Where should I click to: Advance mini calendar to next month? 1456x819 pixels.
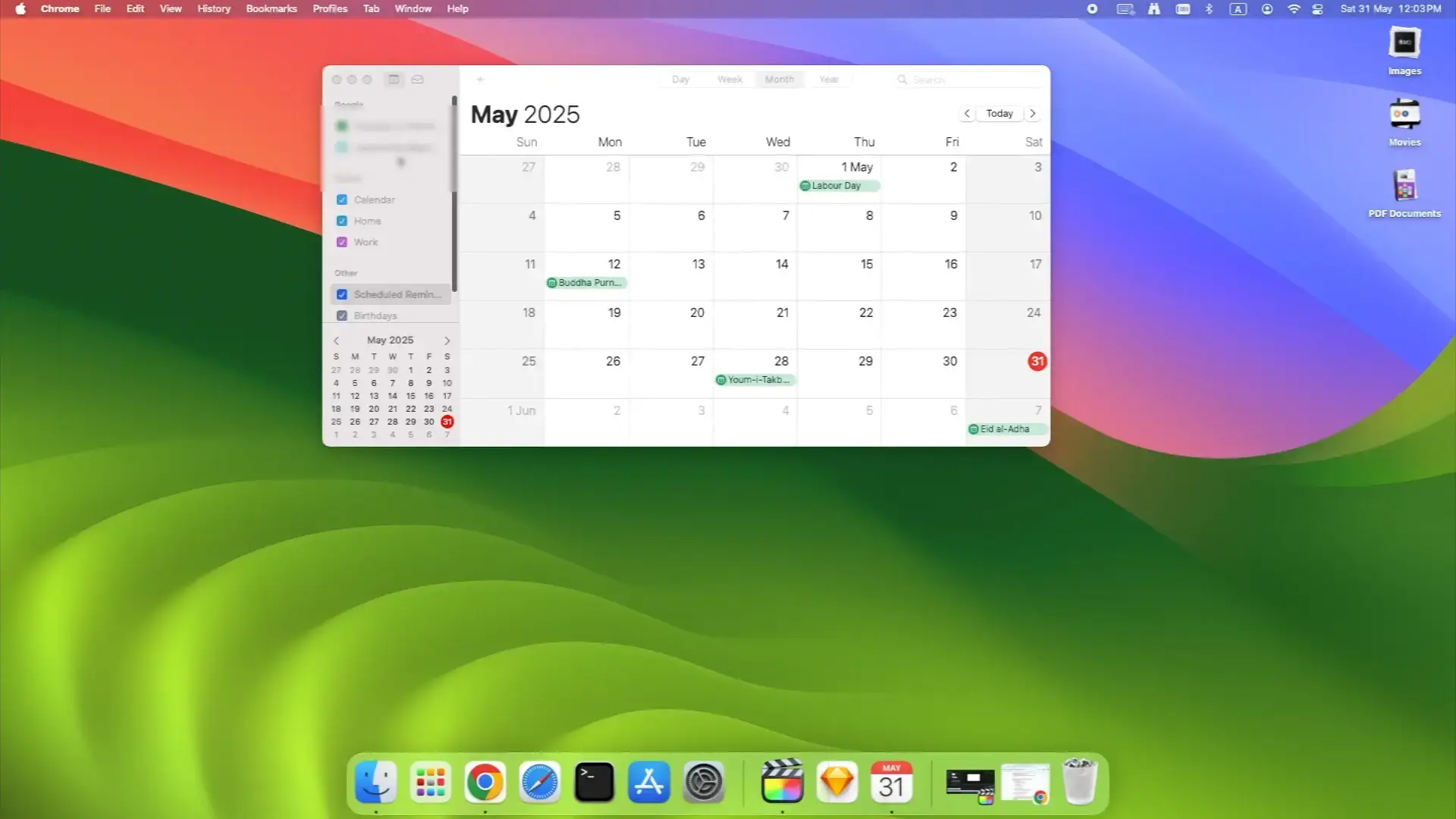[x=447, y=340]
